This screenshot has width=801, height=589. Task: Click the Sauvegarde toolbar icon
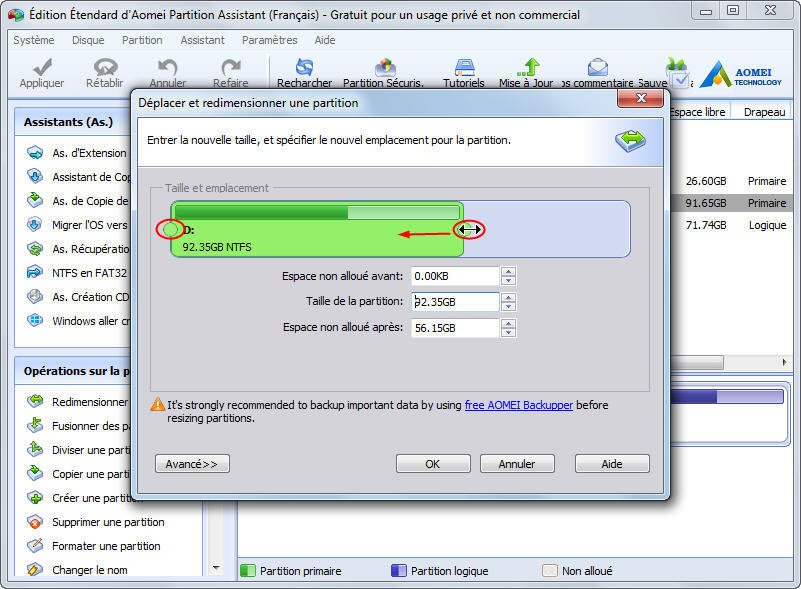tap(678, 73)
